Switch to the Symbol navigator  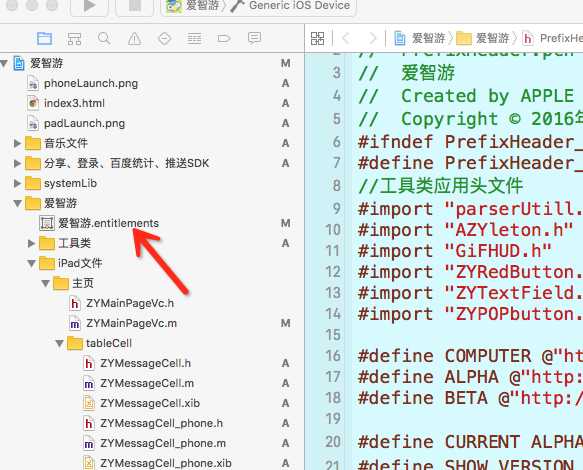coord(74,38)
